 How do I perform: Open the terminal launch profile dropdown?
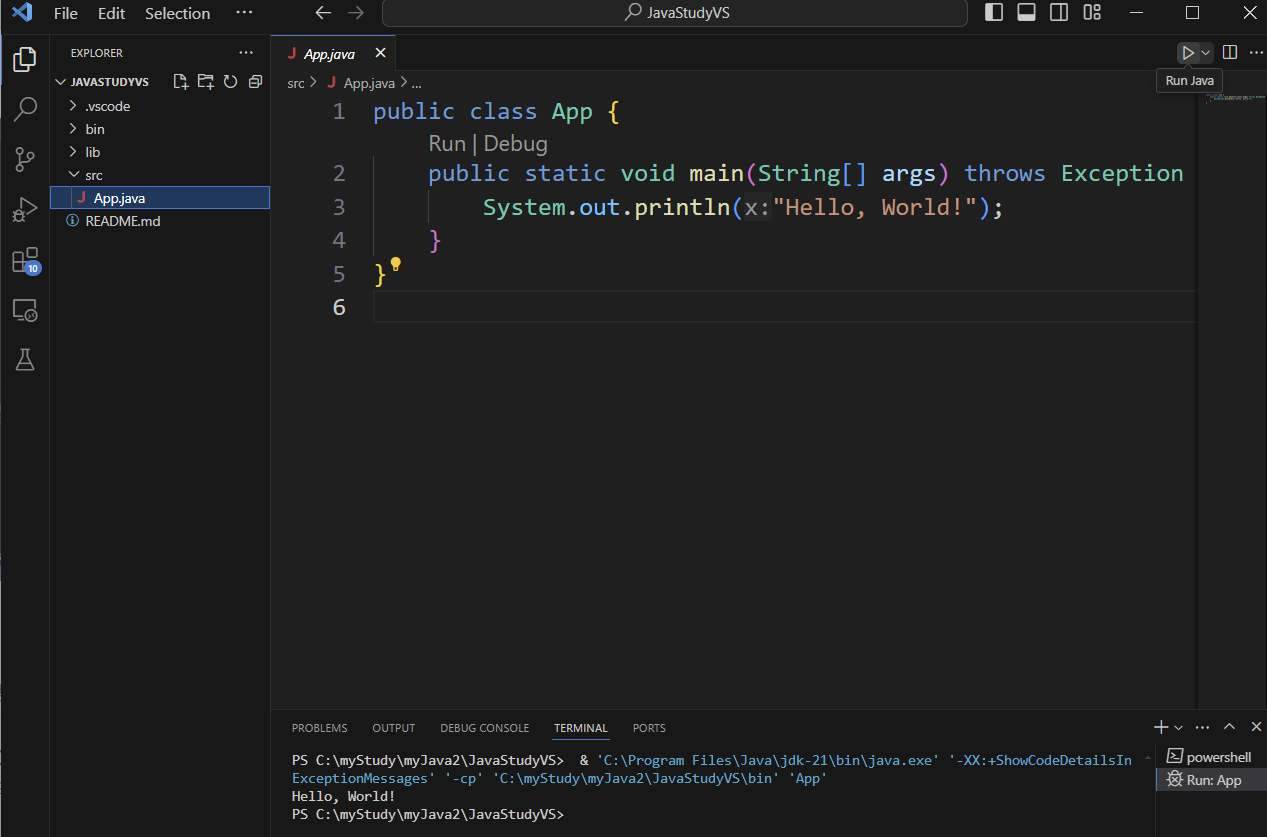[1178, 727]
